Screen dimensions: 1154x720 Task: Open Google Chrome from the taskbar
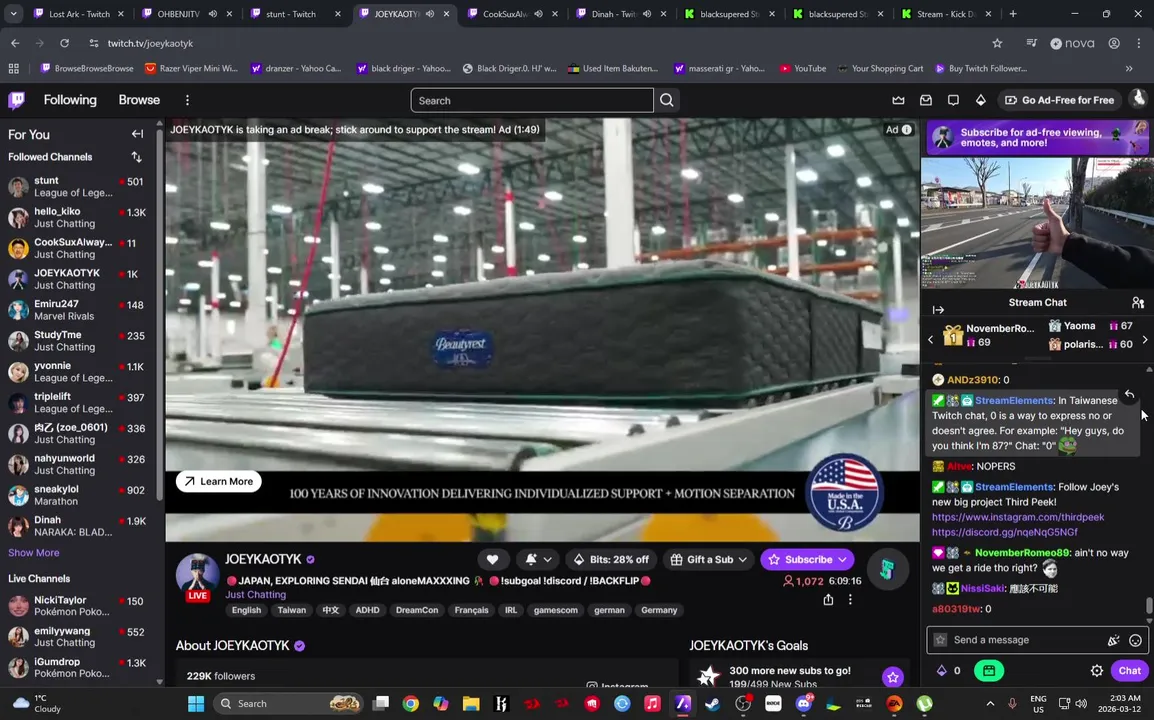[411, 704]
